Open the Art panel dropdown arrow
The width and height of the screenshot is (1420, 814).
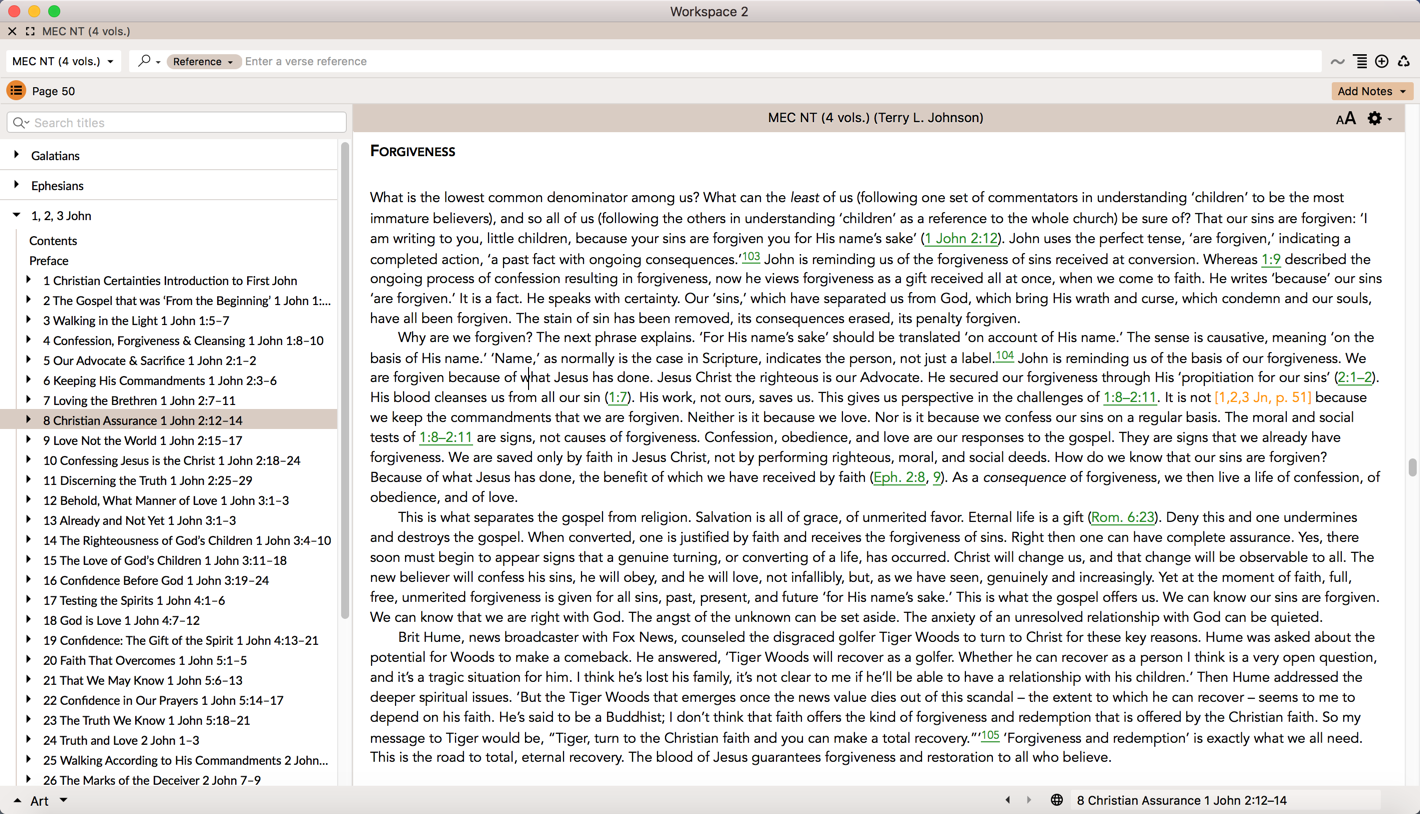[63, 801]
